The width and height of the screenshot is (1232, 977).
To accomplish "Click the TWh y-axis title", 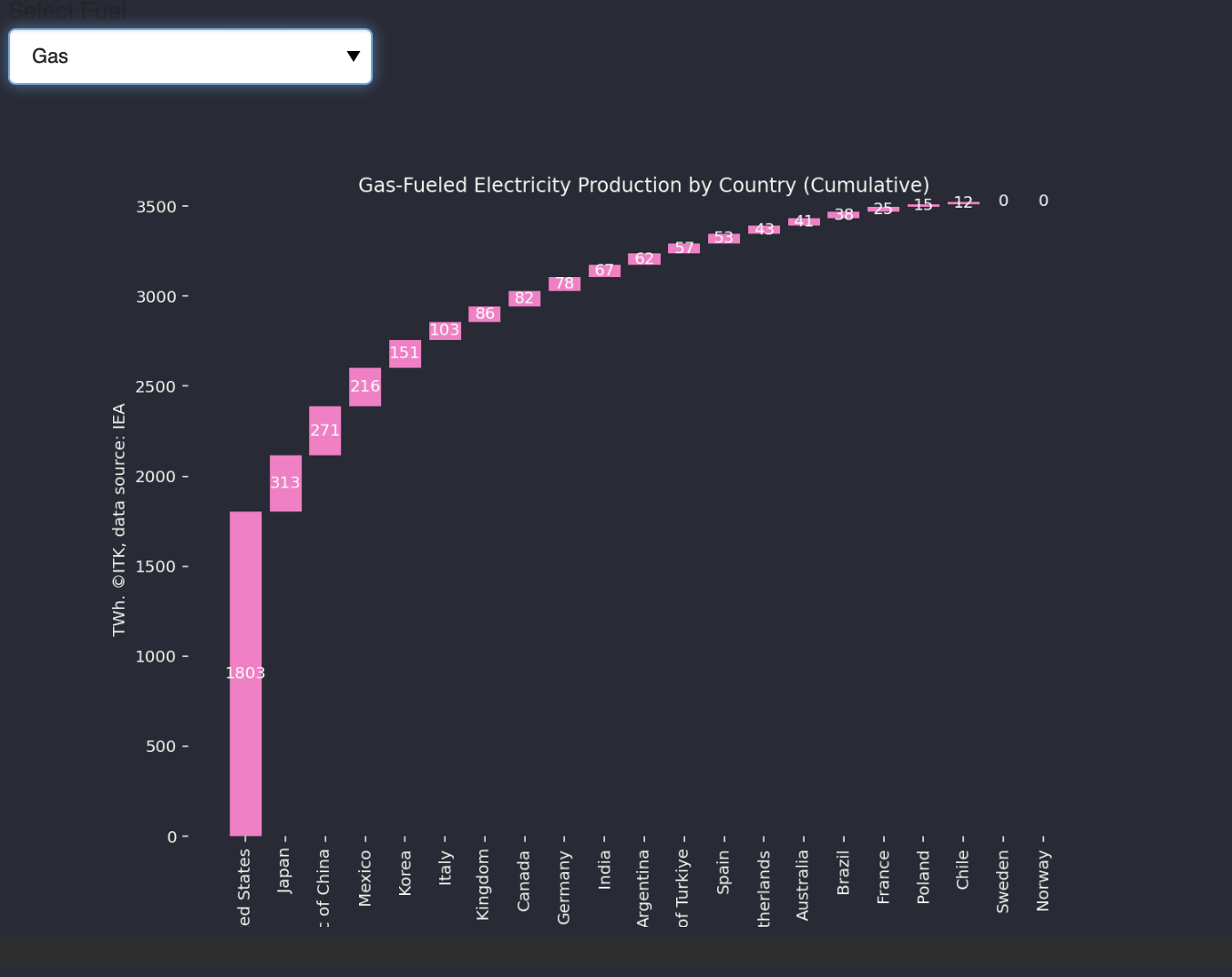I will (x=119, y=519).
